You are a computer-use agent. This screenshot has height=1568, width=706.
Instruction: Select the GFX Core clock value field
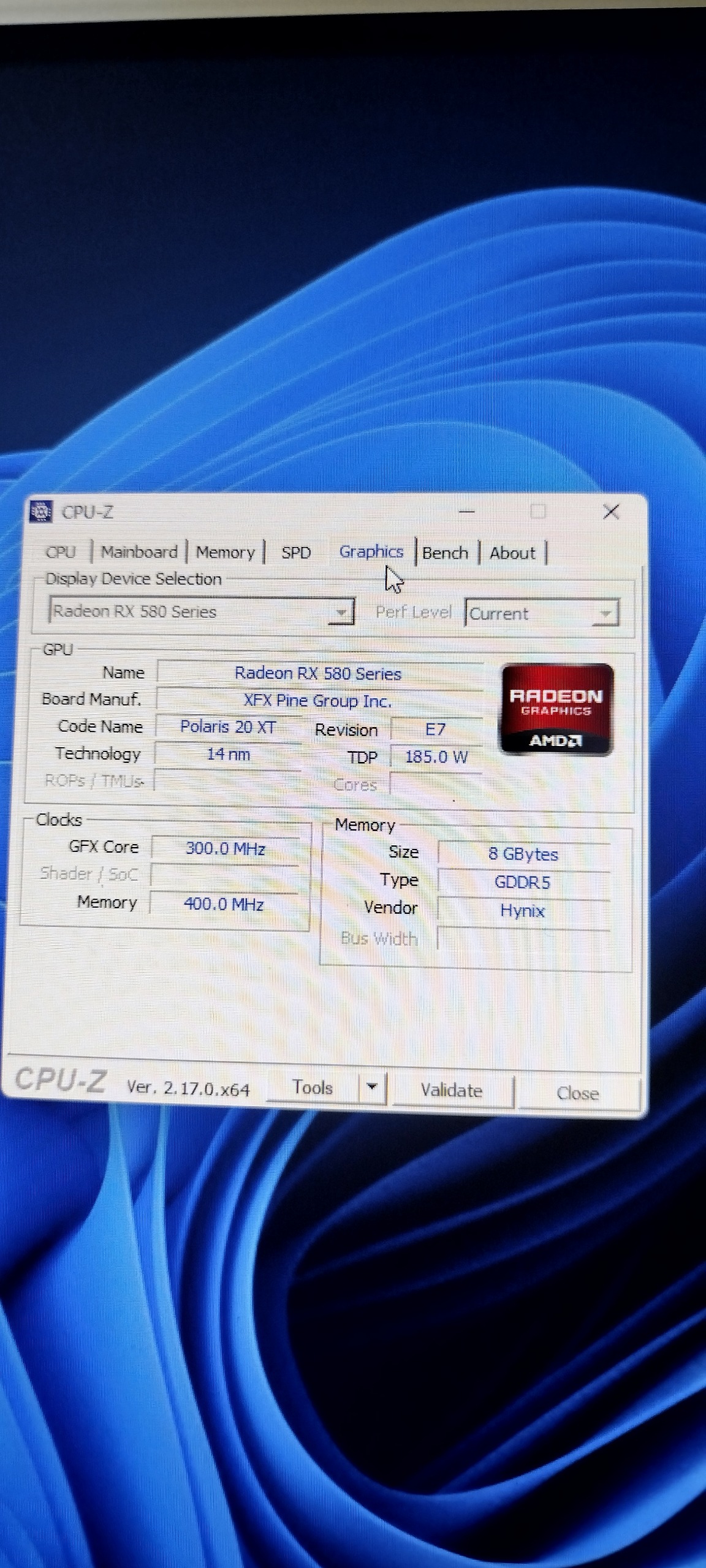click(x=226, y=849)
